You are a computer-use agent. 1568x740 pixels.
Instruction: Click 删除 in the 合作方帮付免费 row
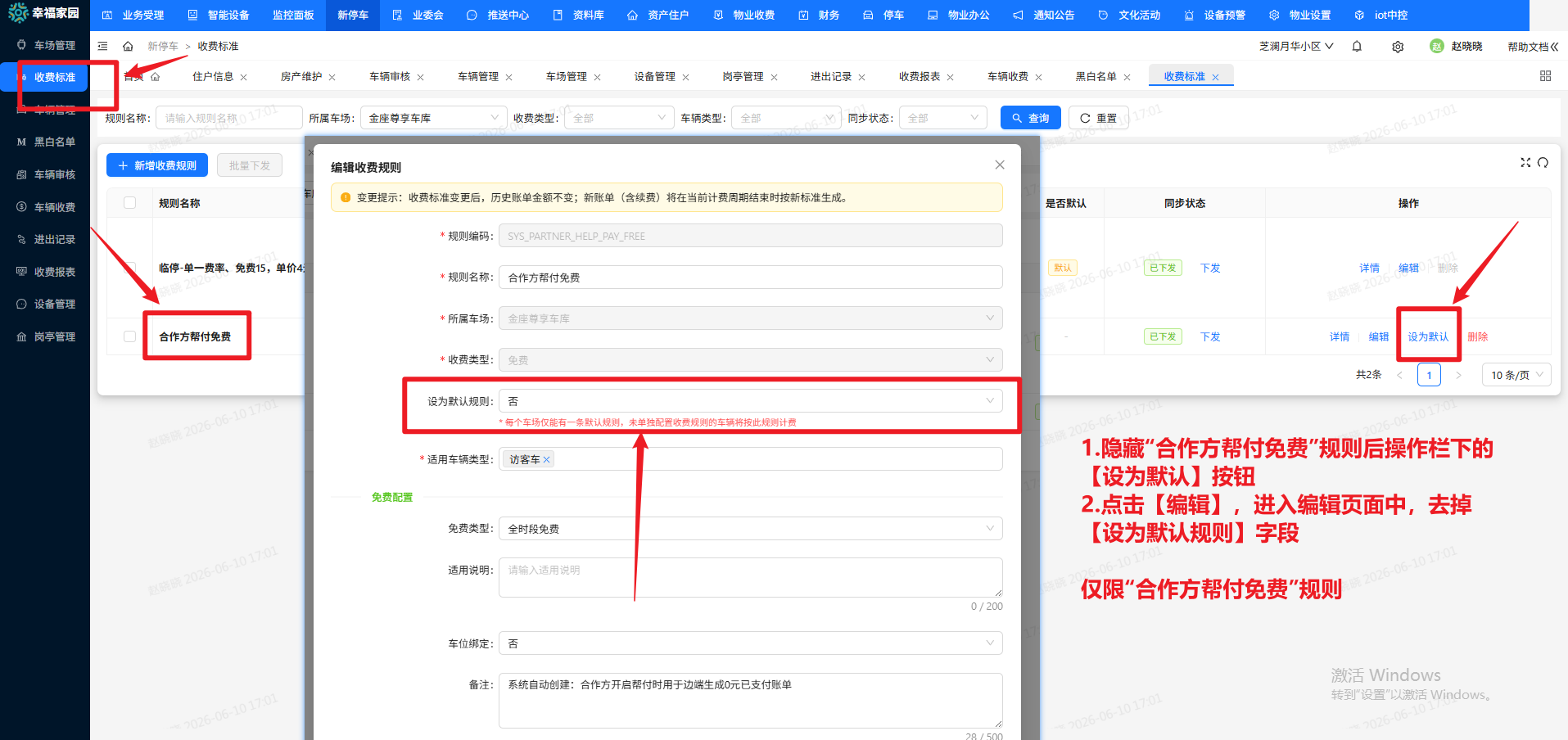(1477, 336)
